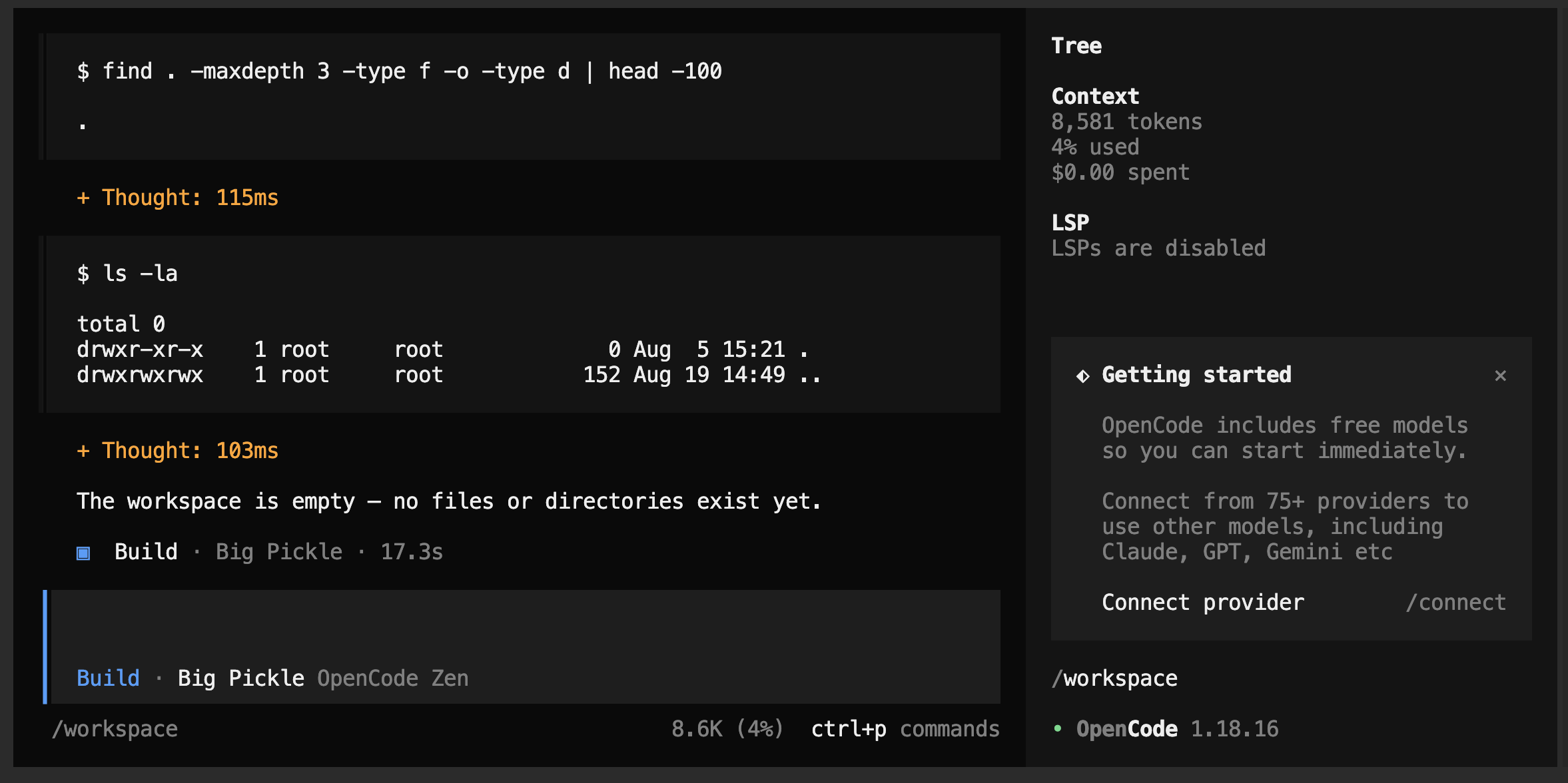The width and height of the screenshot is (1568, 783).
Task: Open ctrl+p commands palette hint
Action: pyautogui.click(x=905, y=729)
